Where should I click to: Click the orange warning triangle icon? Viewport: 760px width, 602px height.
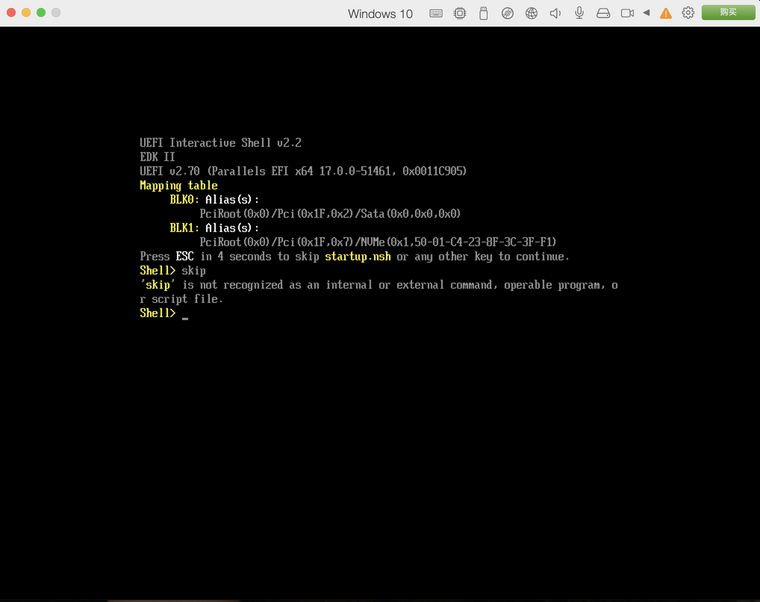click(x=666, y=13)
